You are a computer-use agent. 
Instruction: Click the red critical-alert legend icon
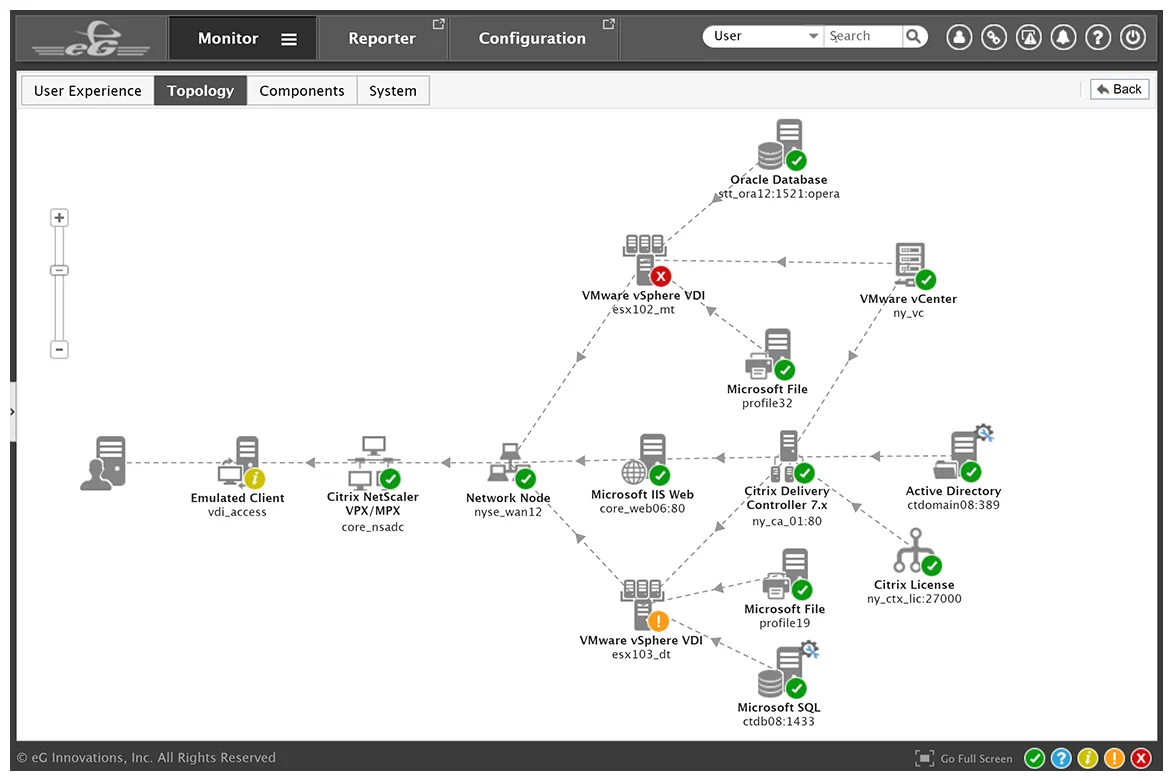click(x=1141, y=759)
